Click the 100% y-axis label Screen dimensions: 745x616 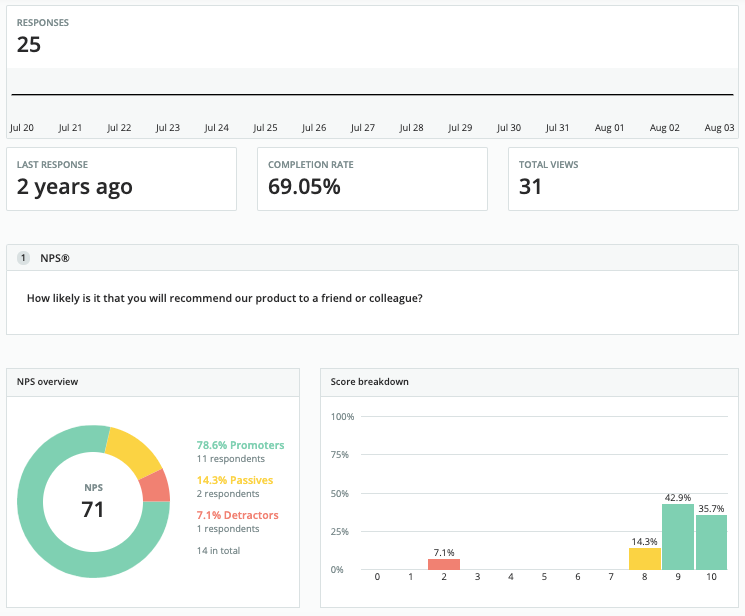[343, 416]
